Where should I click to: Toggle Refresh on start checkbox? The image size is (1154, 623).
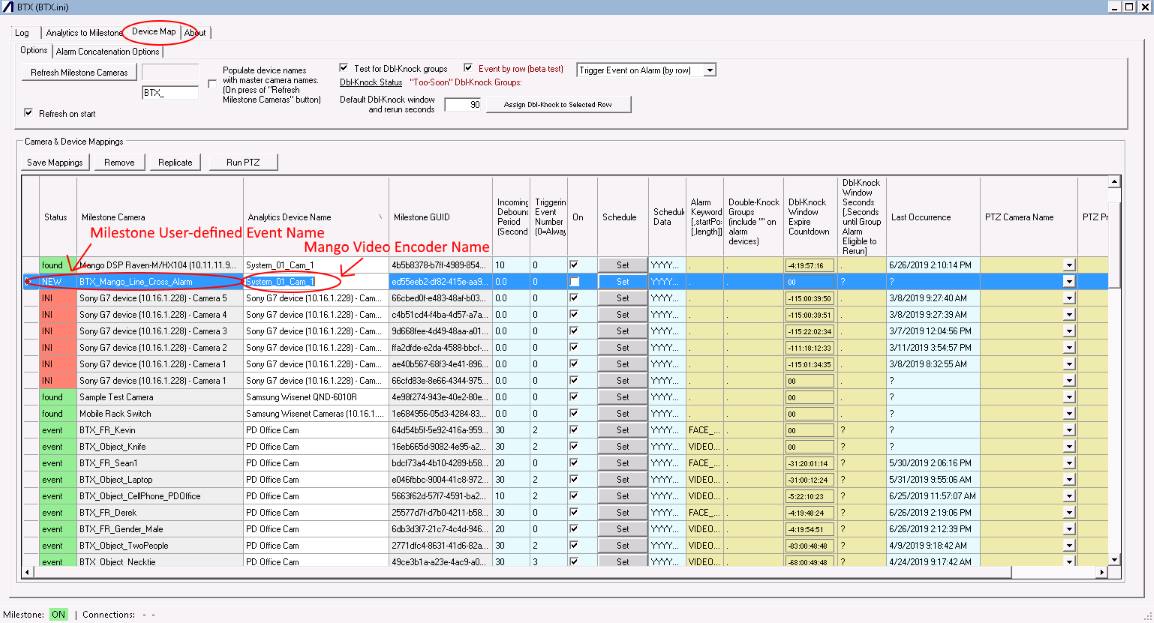point(28,113)
